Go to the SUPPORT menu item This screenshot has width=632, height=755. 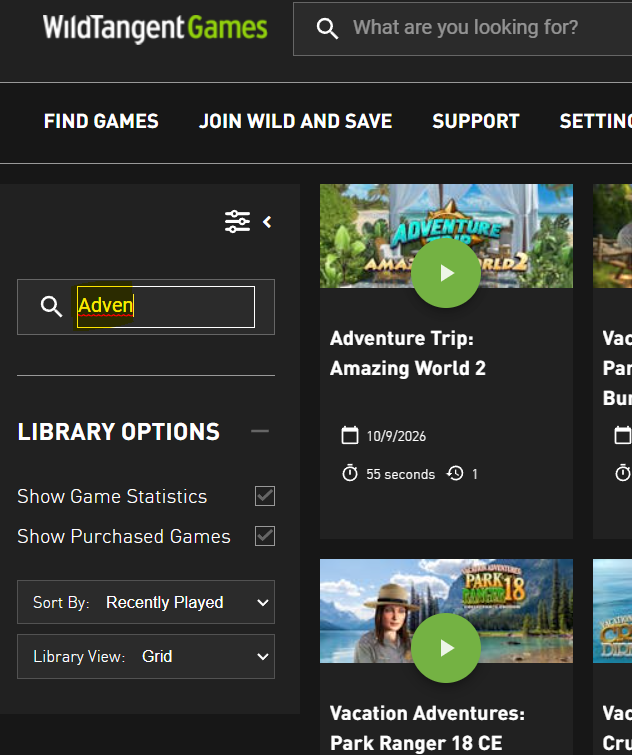[x=476, y=121]
